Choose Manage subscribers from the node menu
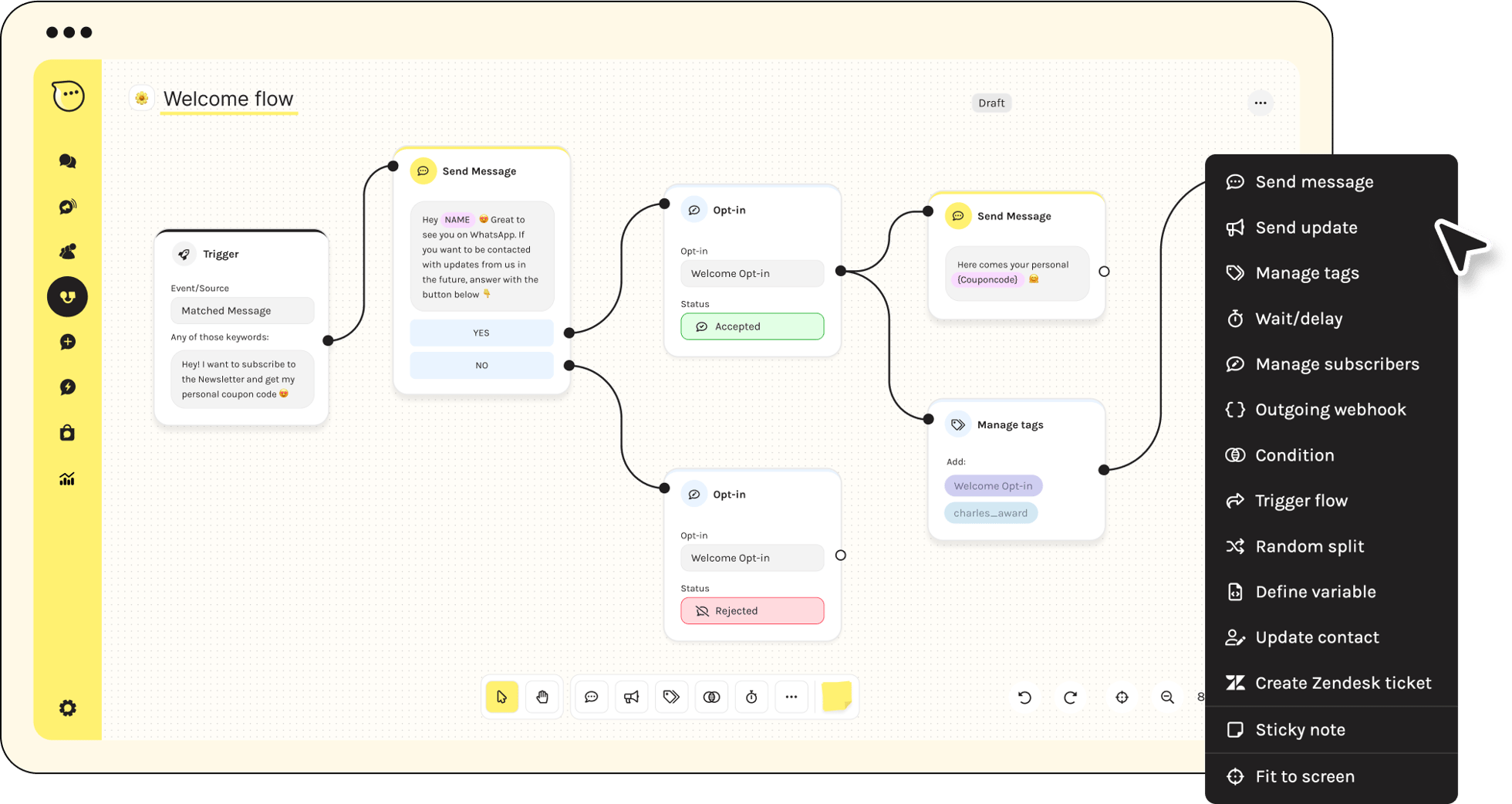 coord(1331,364)
